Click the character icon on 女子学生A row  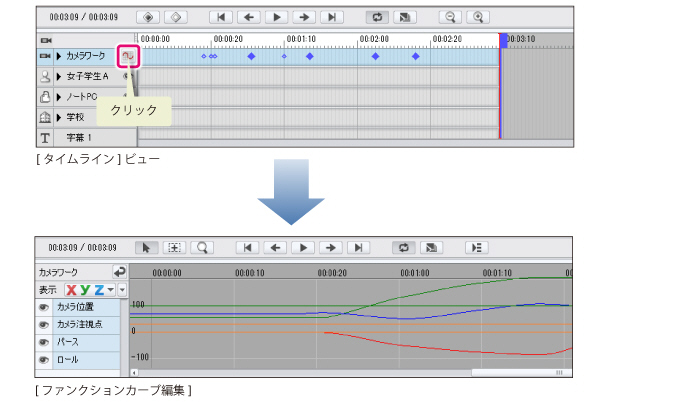click(x=45, y=76)
